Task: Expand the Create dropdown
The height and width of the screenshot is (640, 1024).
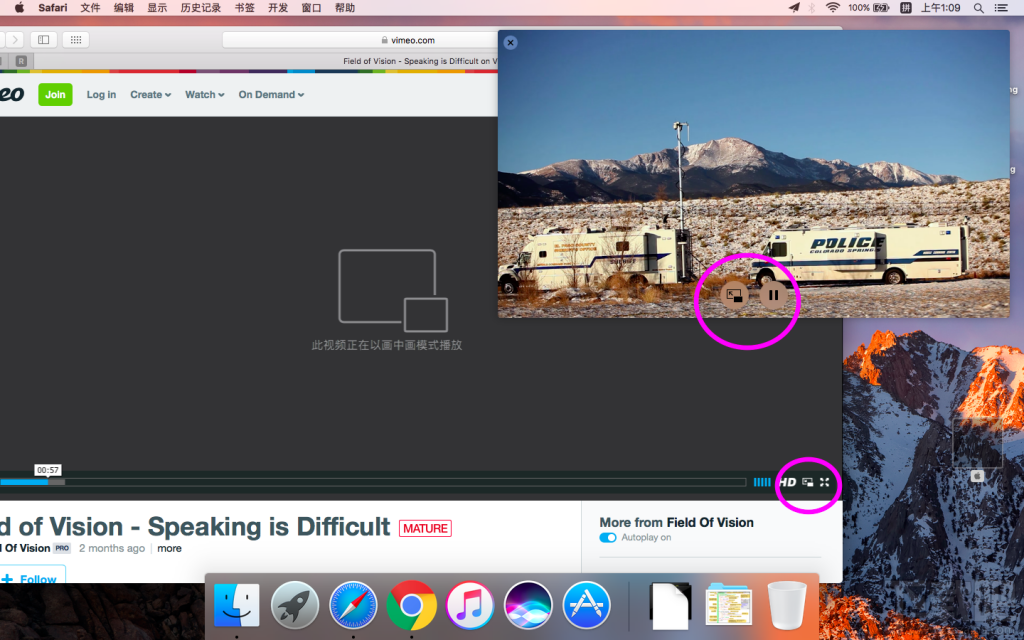Action: pyautogui.click(x=149, y=94)
